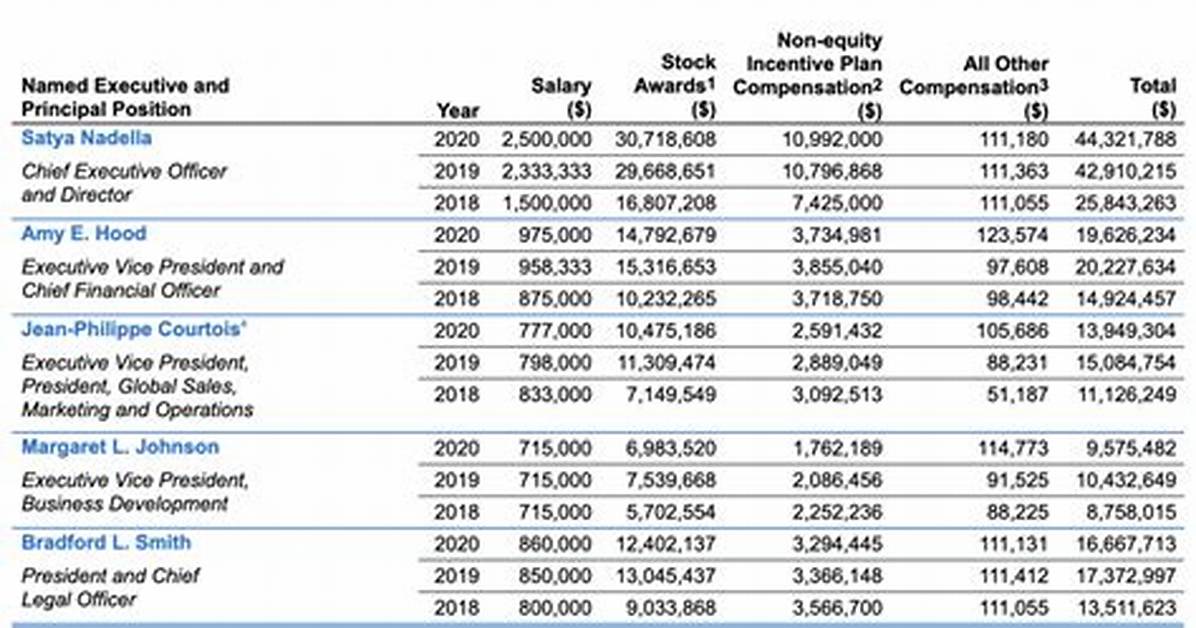Select stock awards value 16,807,208

pos(666,203)
